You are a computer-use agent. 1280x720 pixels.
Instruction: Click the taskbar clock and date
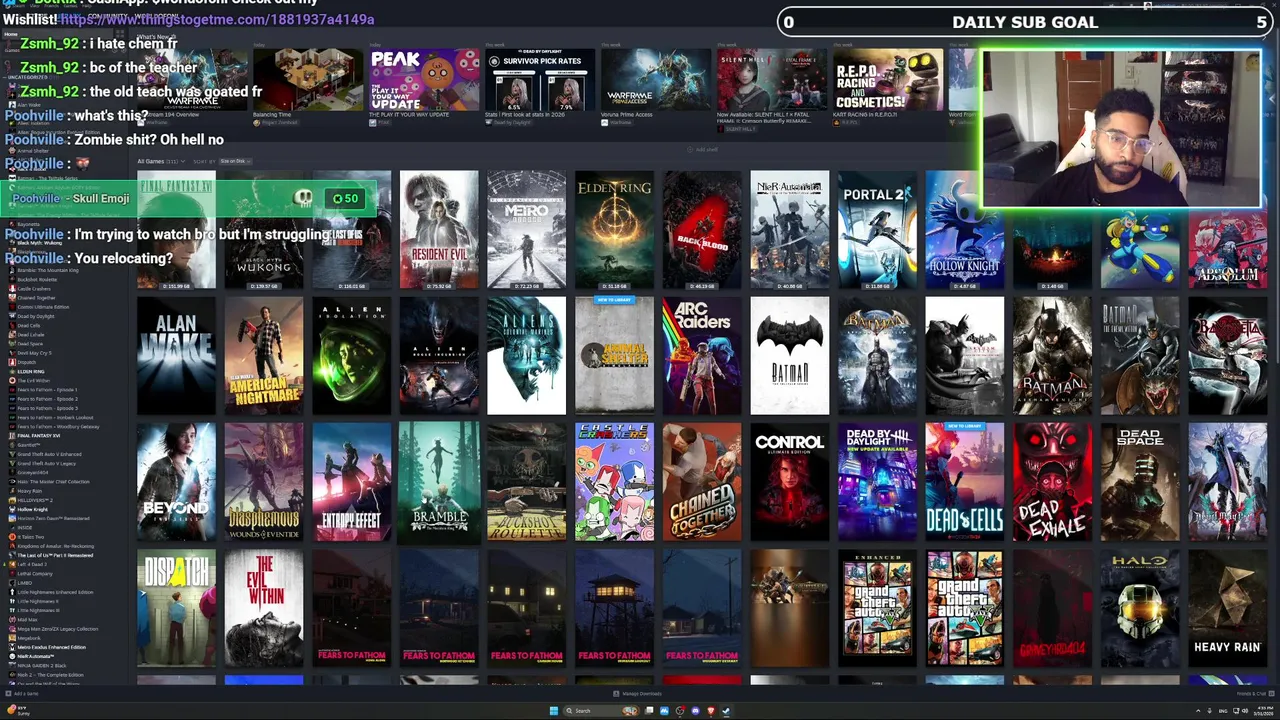(x=1263, y=711)
